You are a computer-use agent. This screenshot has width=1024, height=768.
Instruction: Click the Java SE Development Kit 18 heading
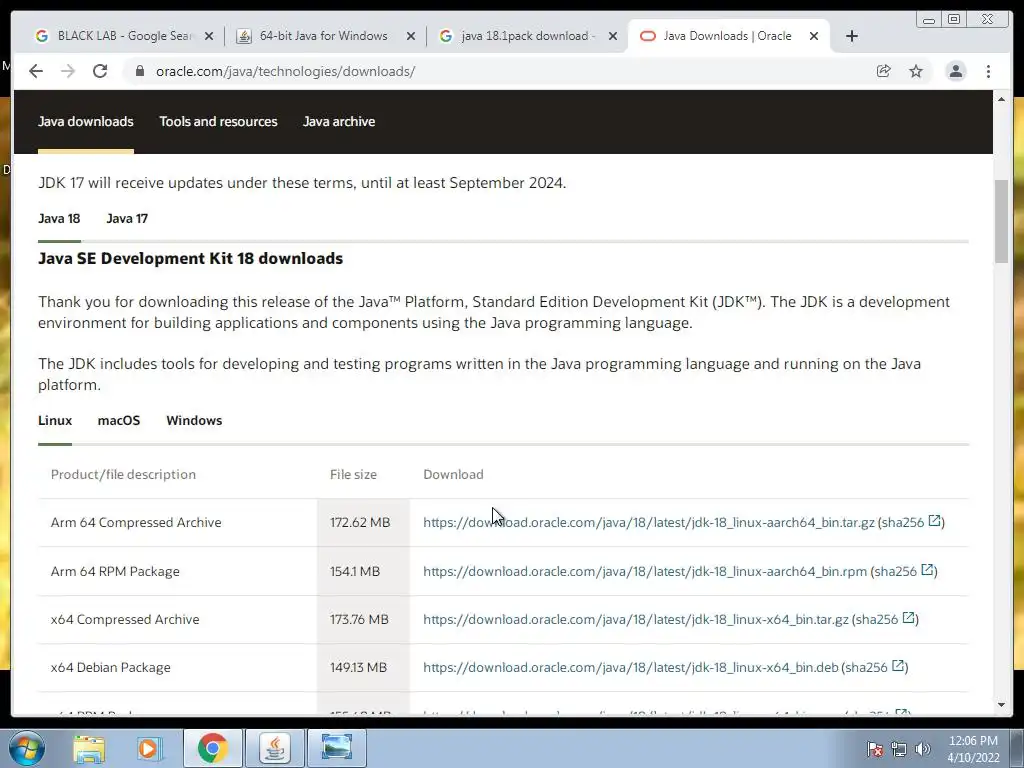click(x=190, y=259)
